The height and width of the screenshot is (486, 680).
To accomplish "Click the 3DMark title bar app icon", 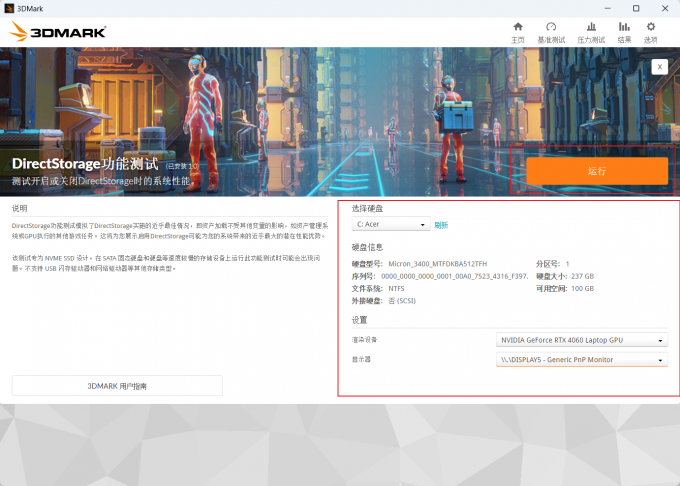I will coord(10,8).
